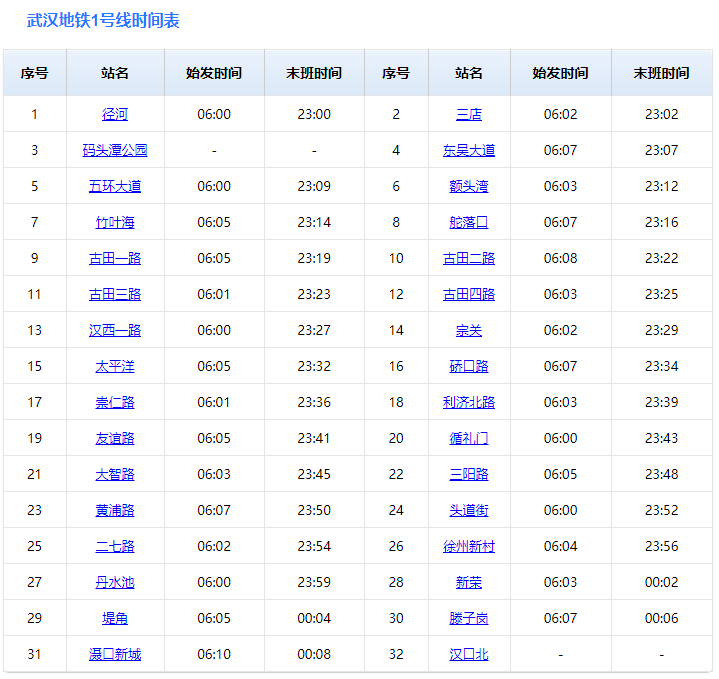Select the 23:27 time for 汉西一路
This screenshot has height=679, width=719.
tap(314, 330)
